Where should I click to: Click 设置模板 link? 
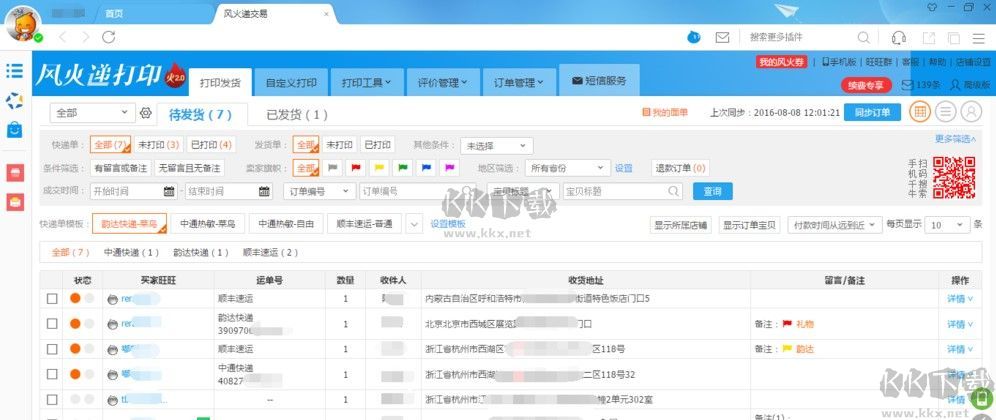[x=448, y=224]
